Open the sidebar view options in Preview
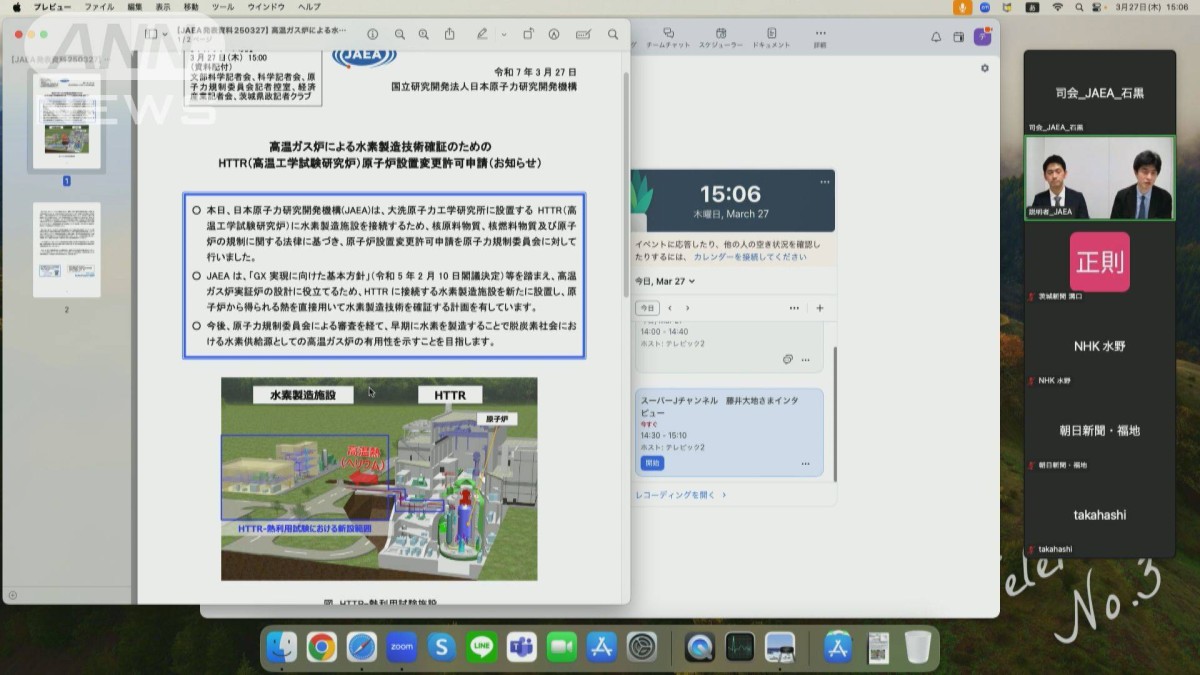 tap(155, 34)
